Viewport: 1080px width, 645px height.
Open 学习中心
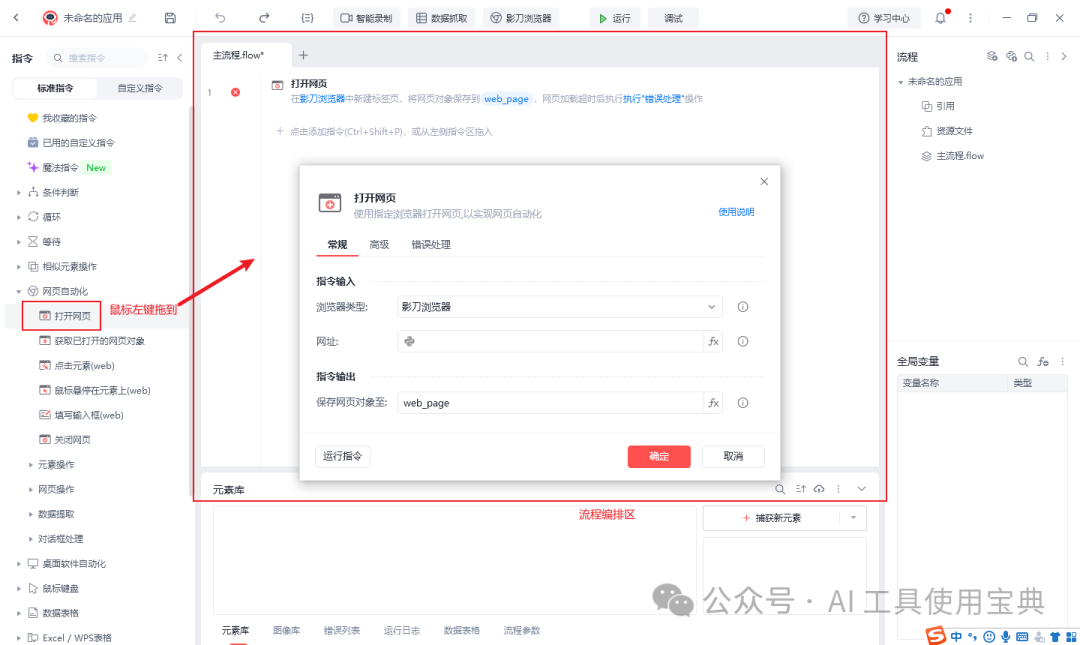(884, 18)
